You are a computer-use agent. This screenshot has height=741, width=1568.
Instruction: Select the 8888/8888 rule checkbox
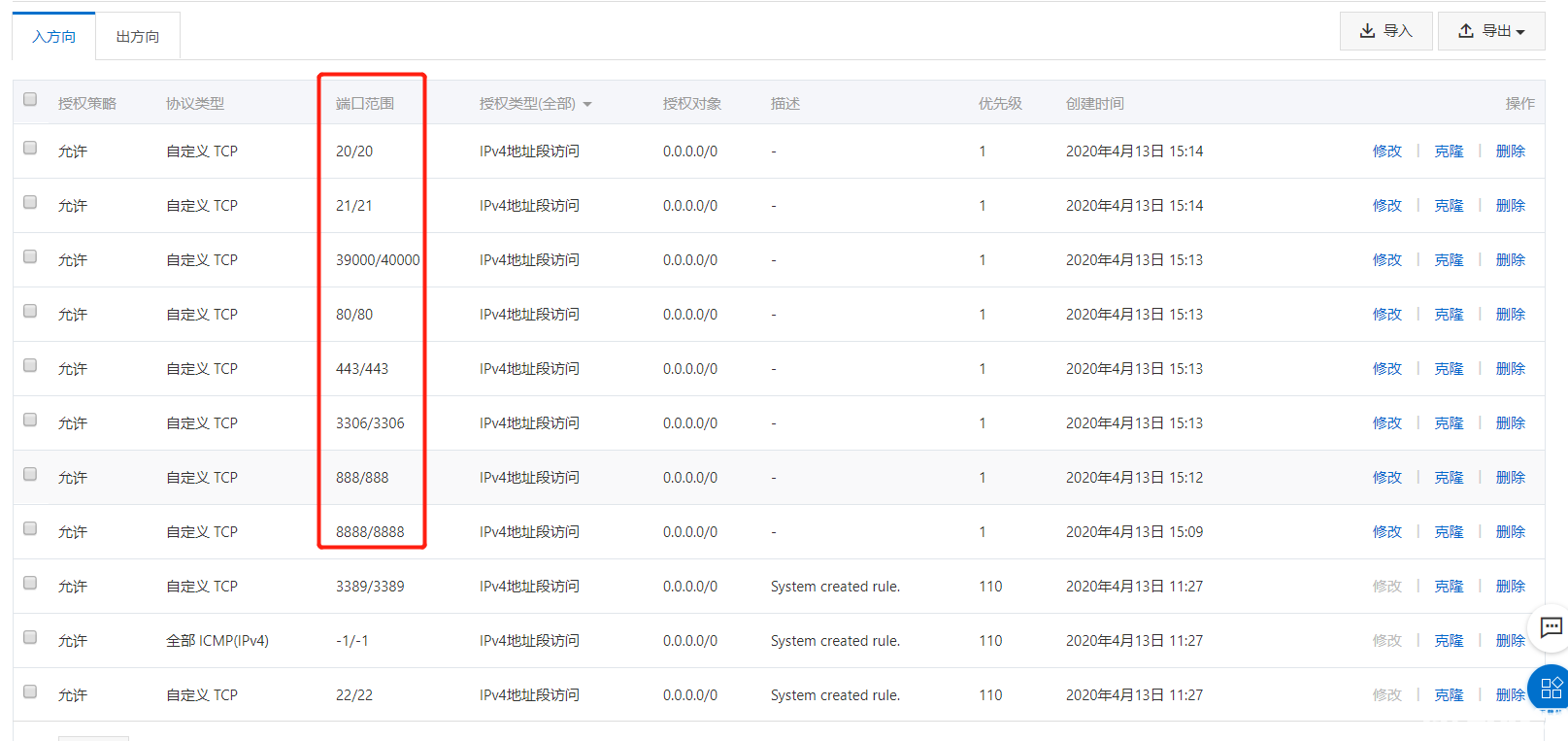(x=30, y=528)
